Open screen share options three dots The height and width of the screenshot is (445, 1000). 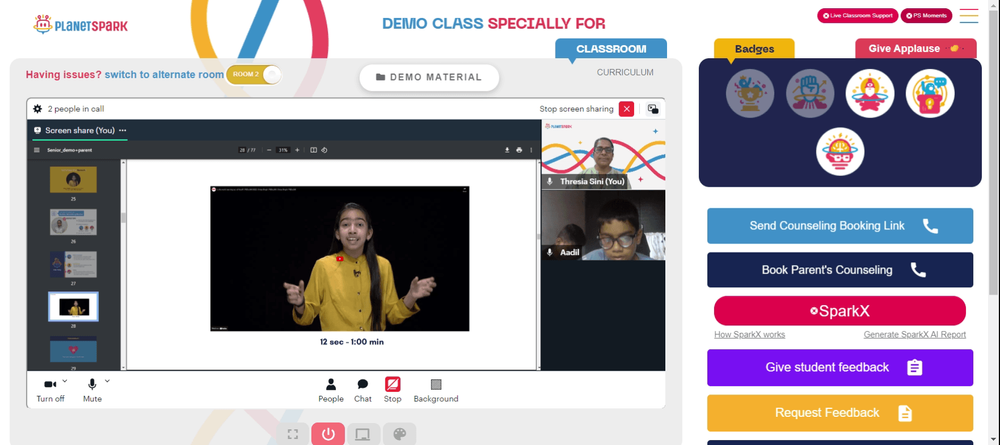pos(122,130)
